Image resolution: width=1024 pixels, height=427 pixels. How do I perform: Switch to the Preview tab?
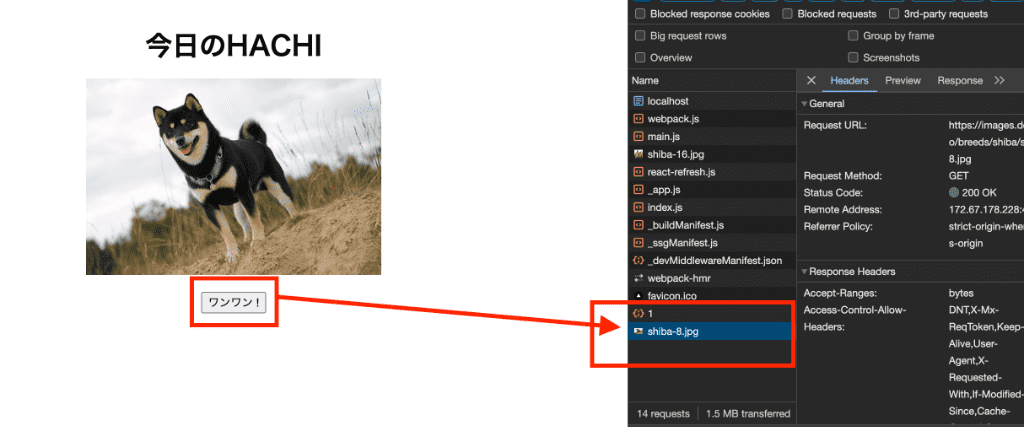pos(903,80)
